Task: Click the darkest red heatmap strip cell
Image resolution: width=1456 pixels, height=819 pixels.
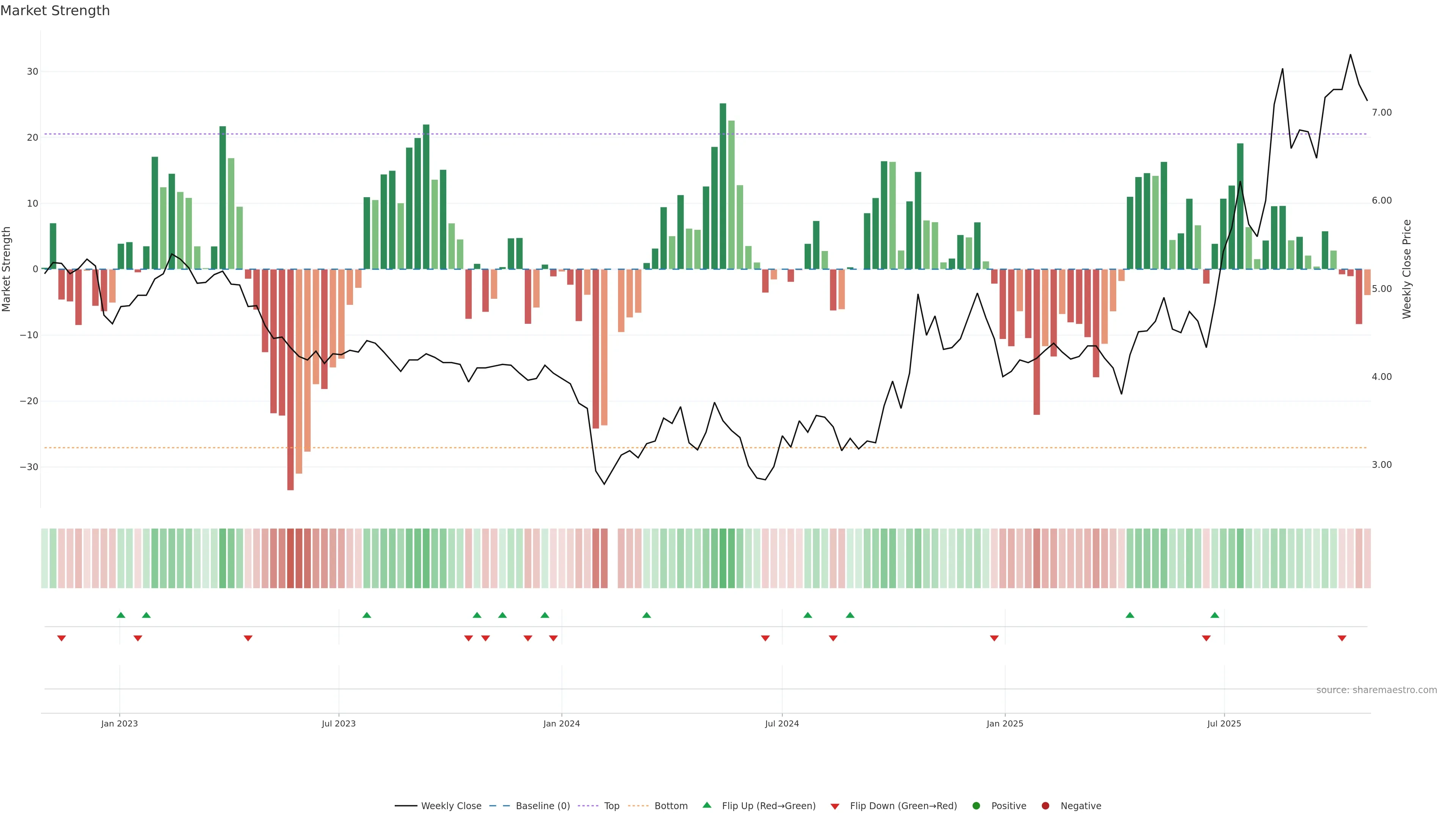Action: coord(290,559)
